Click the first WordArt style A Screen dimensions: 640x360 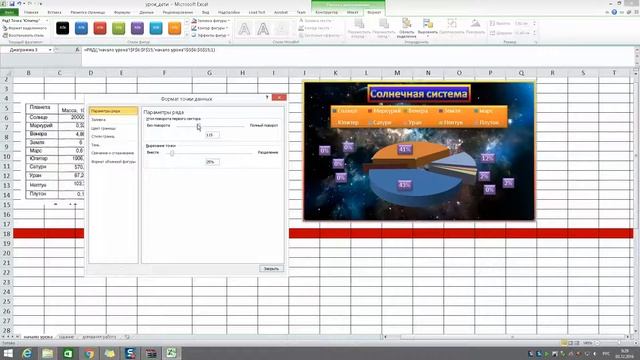point(244,29)
